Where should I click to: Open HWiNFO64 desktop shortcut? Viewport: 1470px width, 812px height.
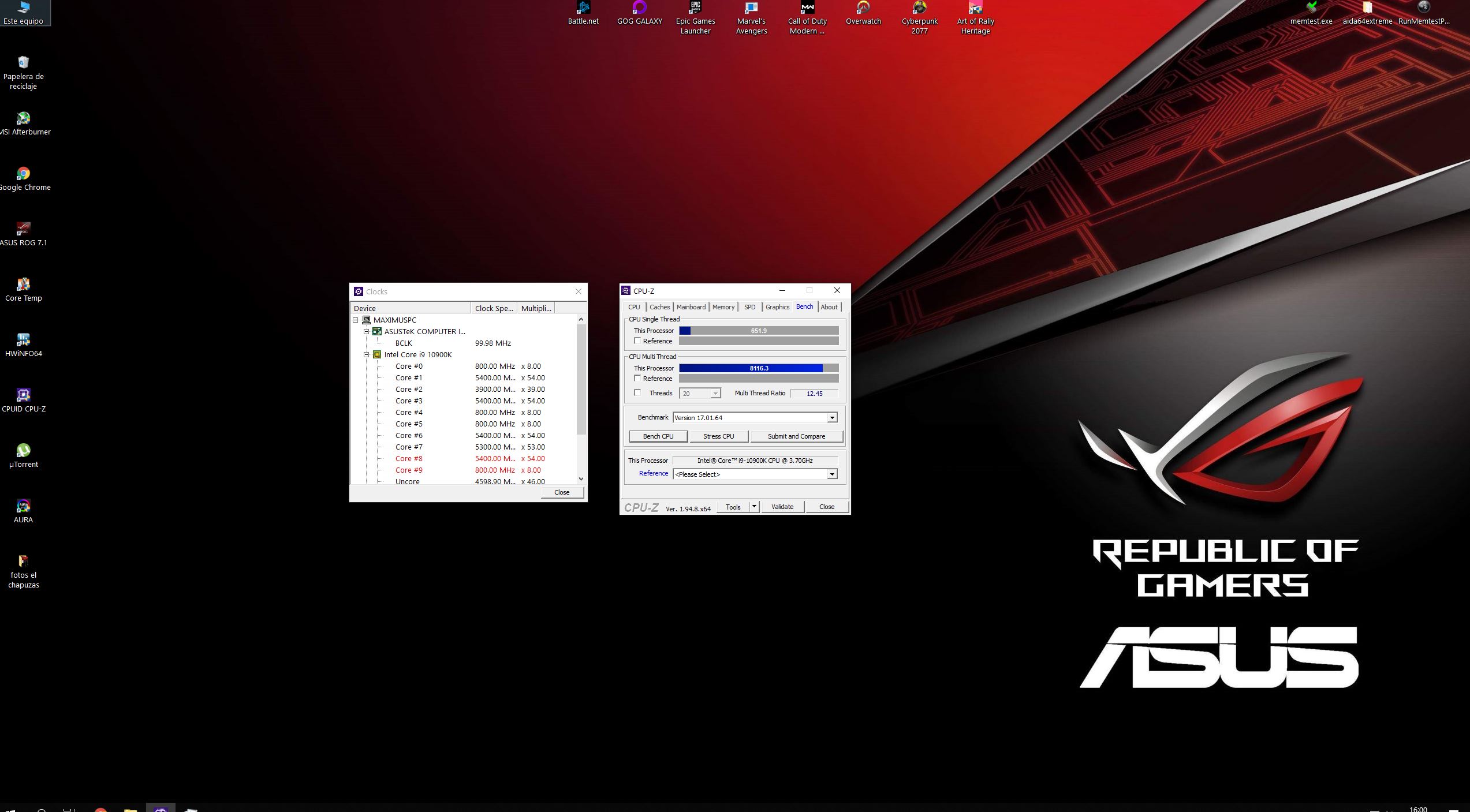click(23, 345)
